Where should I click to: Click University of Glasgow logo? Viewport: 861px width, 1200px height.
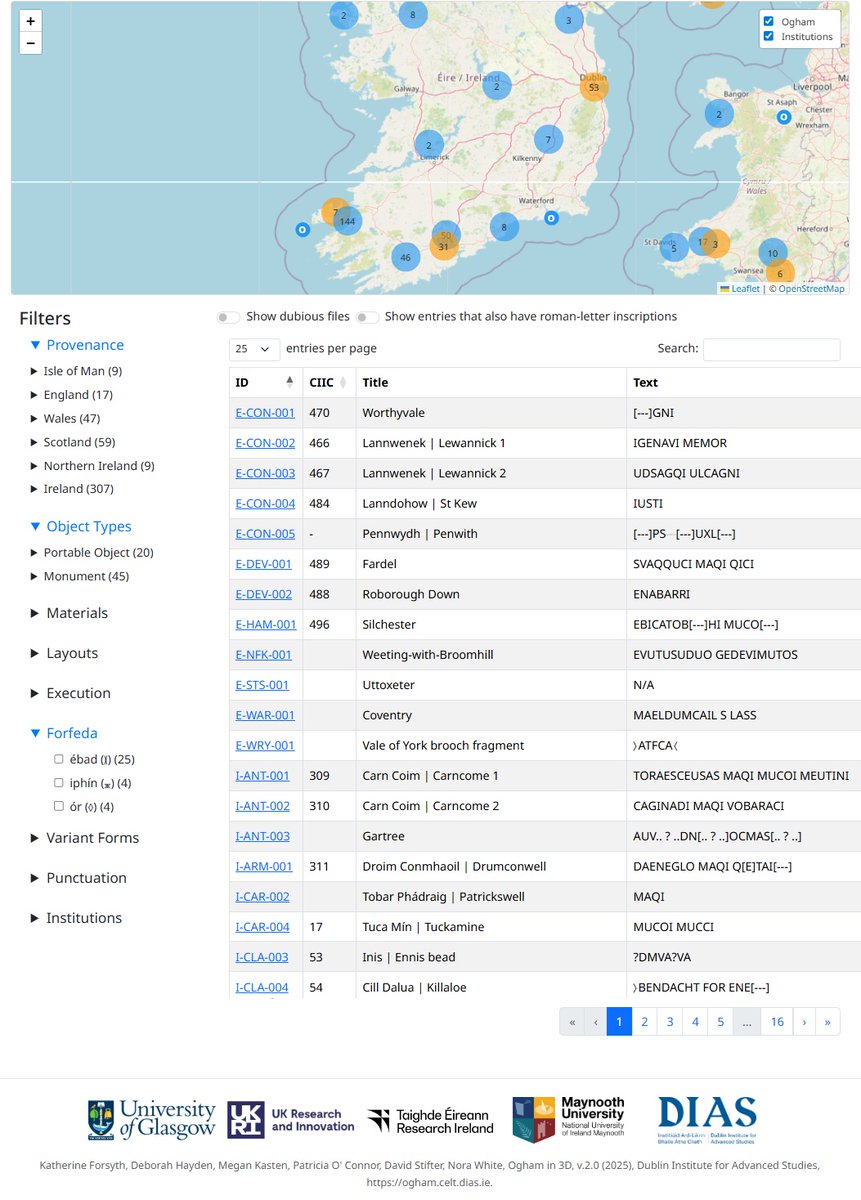point(151,1121)
